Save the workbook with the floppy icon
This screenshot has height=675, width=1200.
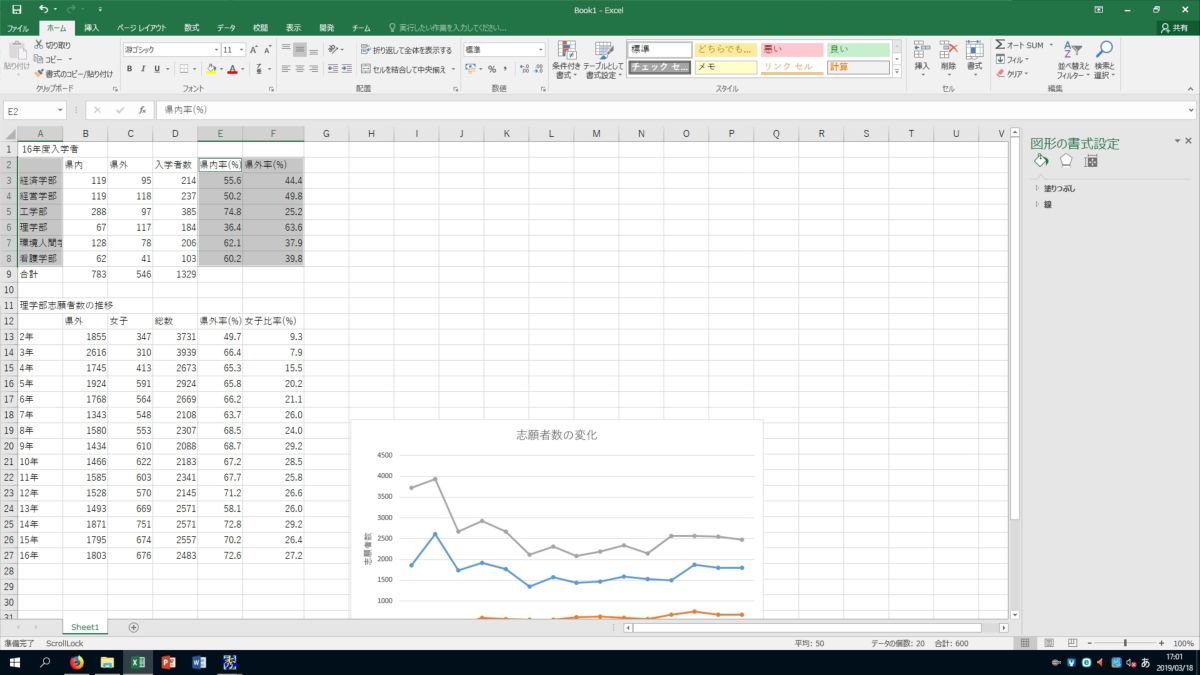pyautogui.click(x=16, y=9)
